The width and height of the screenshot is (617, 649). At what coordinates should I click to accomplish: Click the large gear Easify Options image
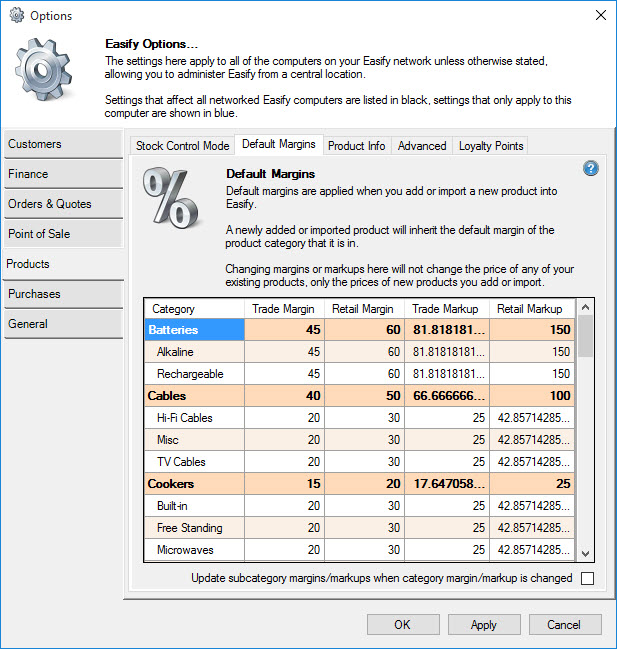coord(43,69)
